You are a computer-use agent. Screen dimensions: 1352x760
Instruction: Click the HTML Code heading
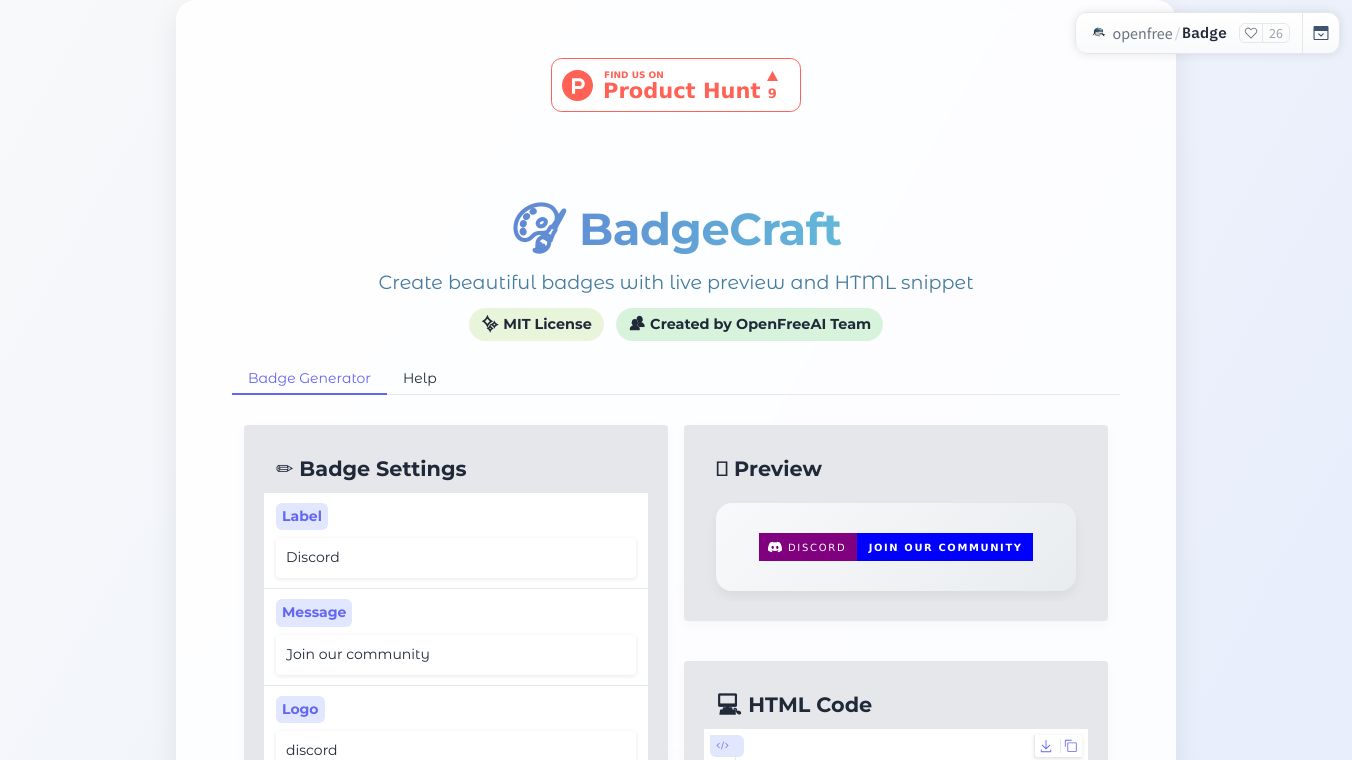click(x=794, y=704)
